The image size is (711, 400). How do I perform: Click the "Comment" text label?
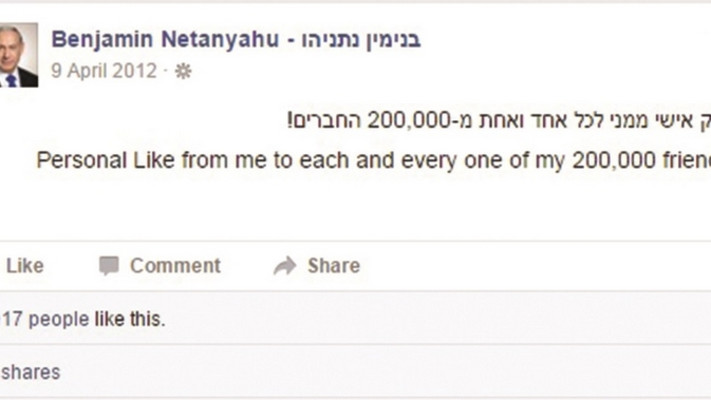(x=175, y=266)
